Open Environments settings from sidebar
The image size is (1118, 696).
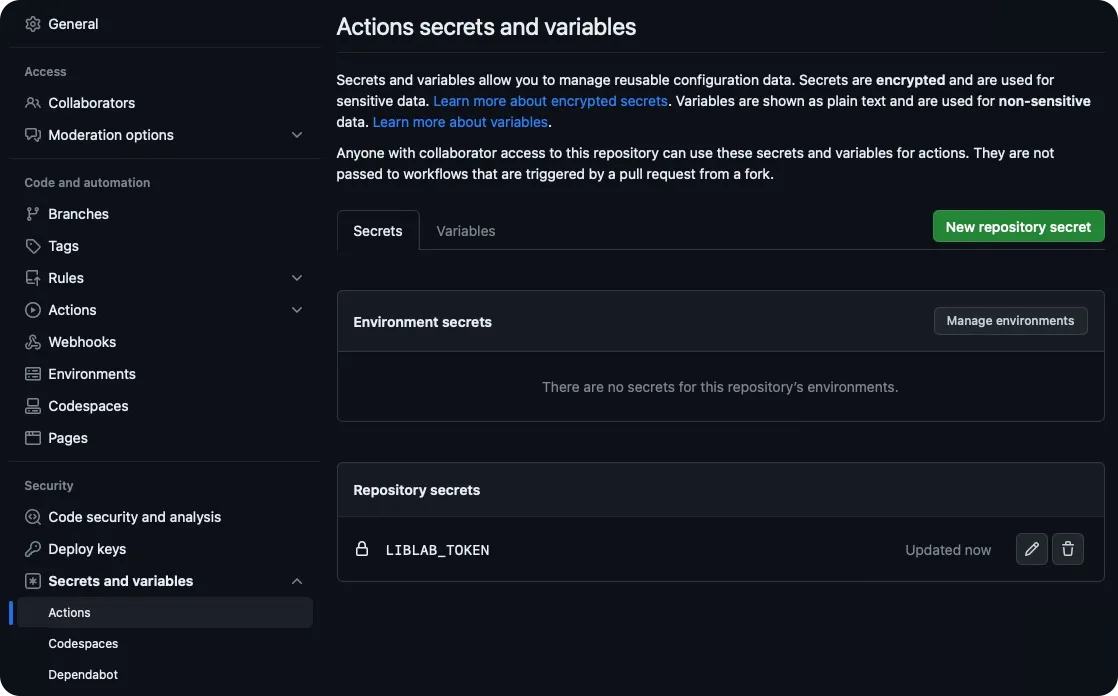coord(92,373)
